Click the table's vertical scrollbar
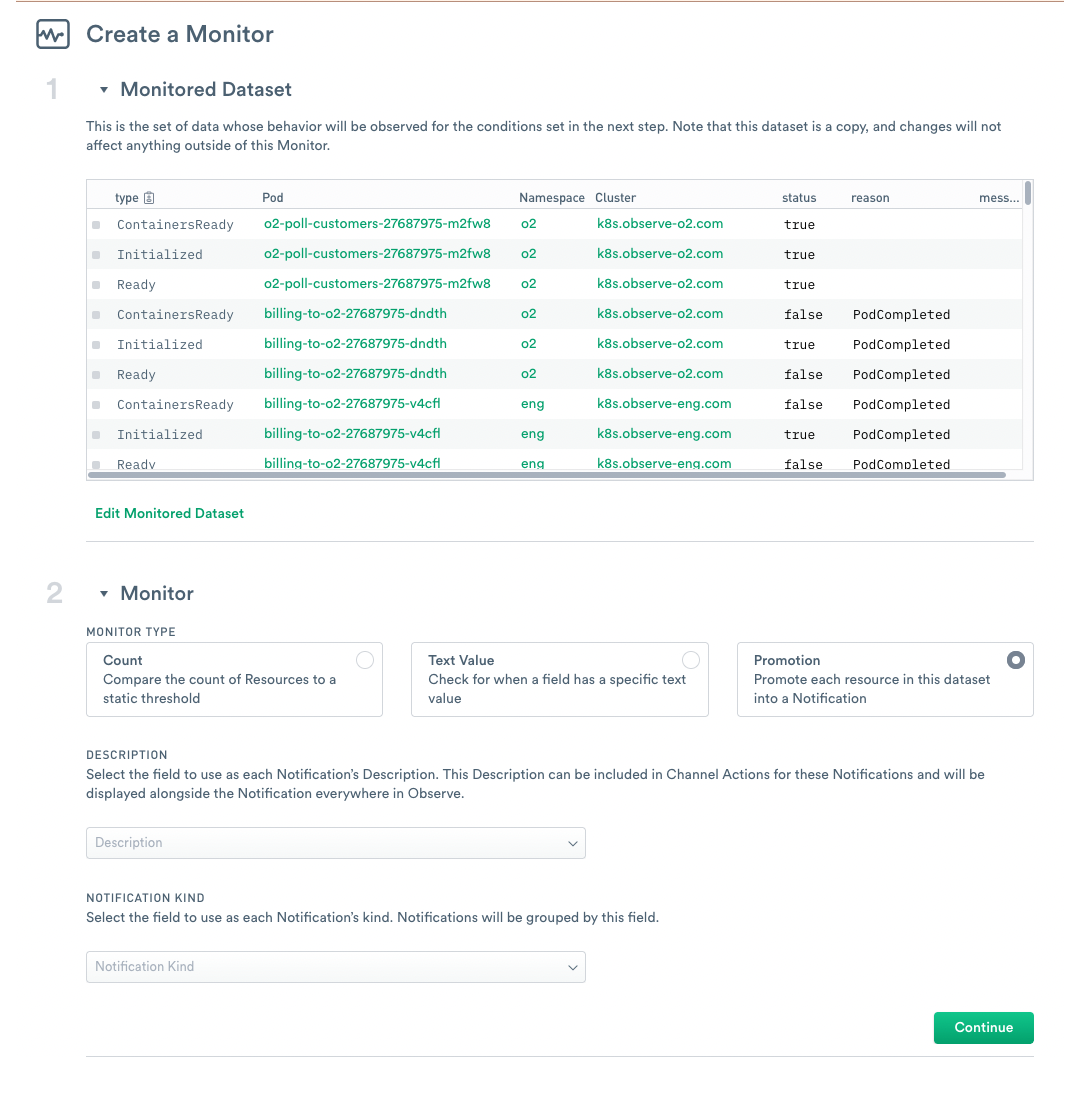The height and width of the screenshot is (1093, 1082). (1028, 194)
